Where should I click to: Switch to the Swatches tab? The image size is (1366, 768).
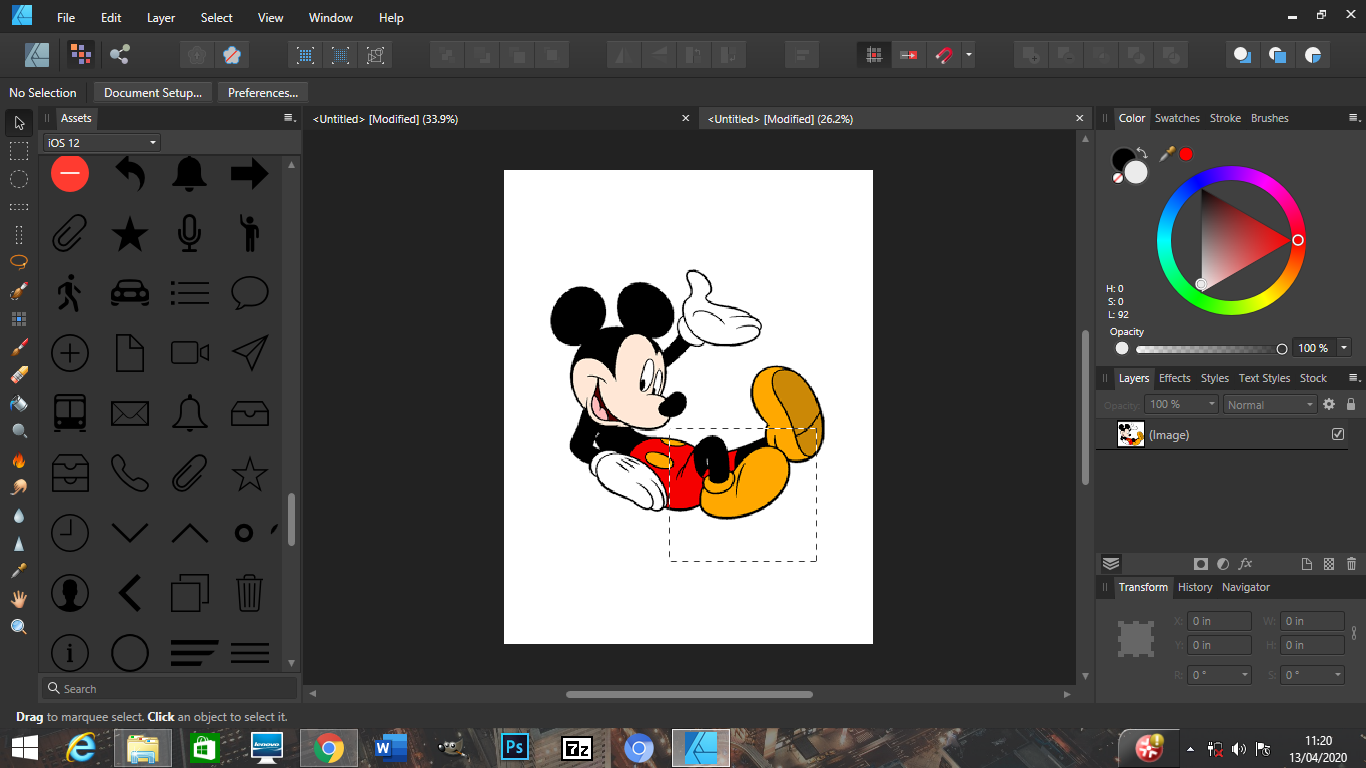point(1177,118)
